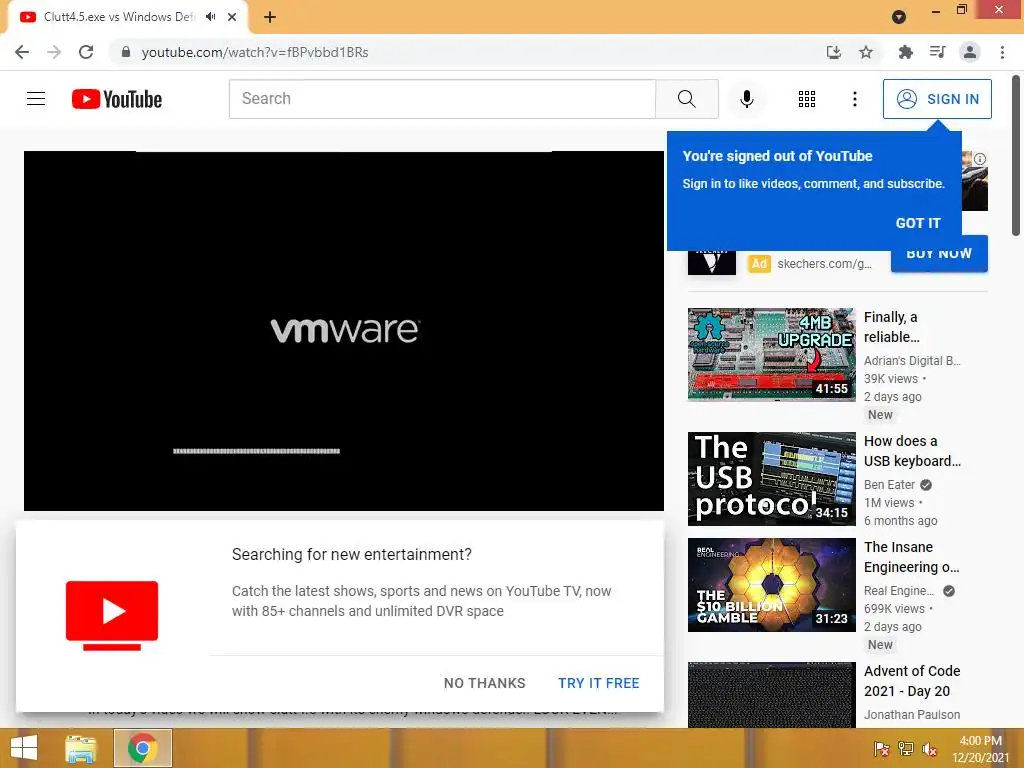Dismiss signed-out tooltip with GOT IT
The image size is (1024, 768).
(x=918, y=223)
